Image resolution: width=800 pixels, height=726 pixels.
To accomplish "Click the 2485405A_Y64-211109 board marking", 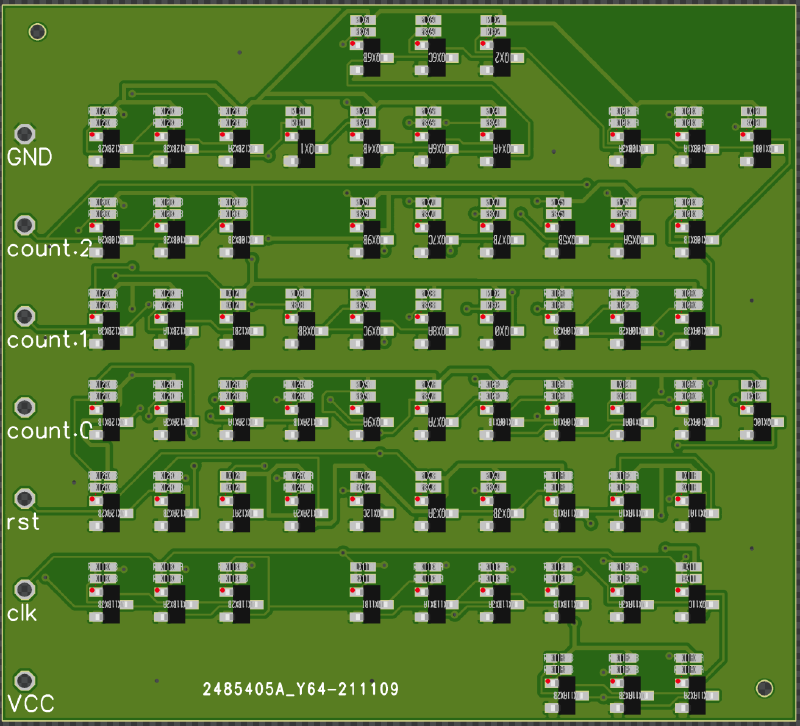I will pos(301,689).
